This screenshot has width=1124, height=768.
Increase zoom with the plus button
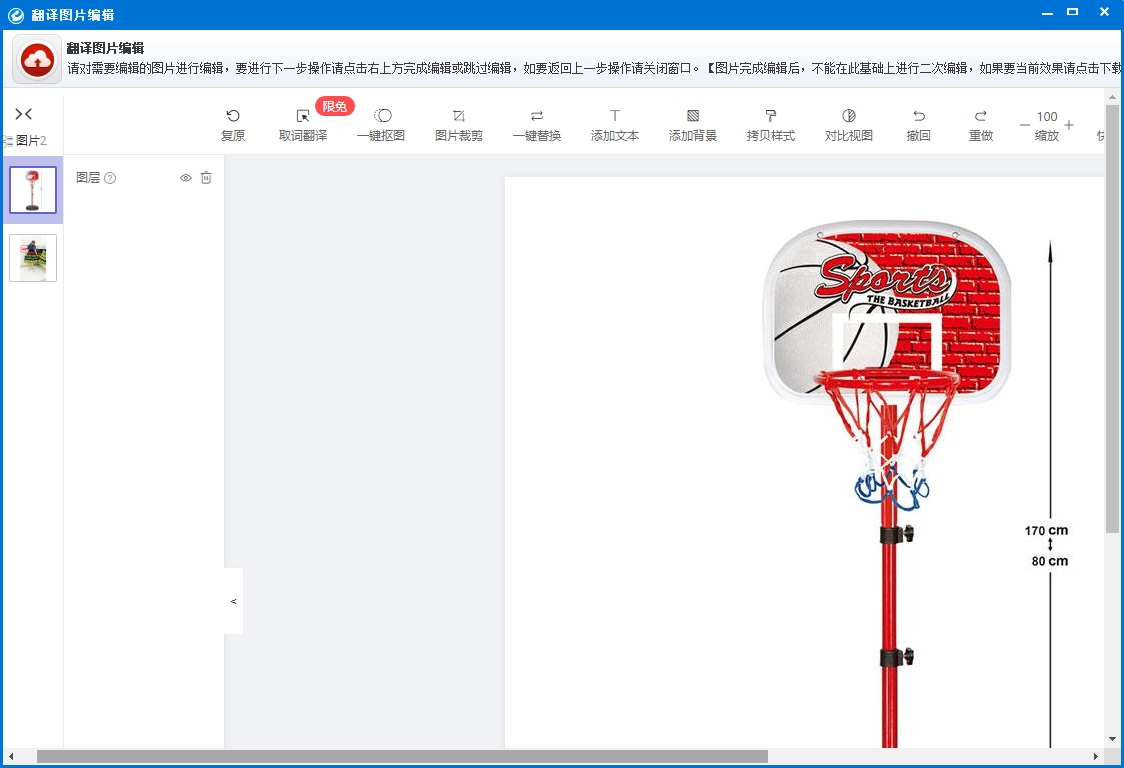[1069, 125]
